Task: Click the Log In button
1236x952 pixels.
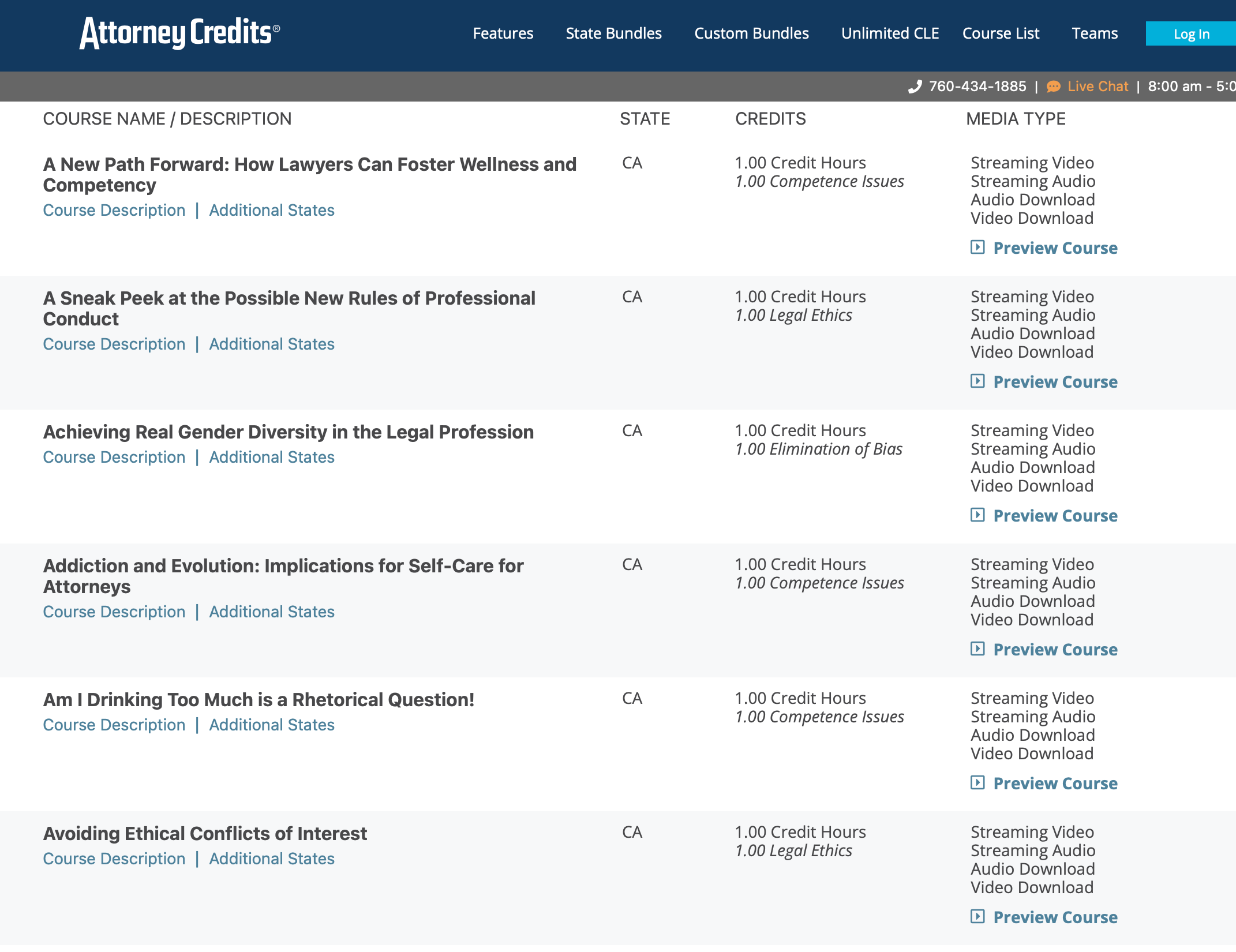Action: 1191,34
